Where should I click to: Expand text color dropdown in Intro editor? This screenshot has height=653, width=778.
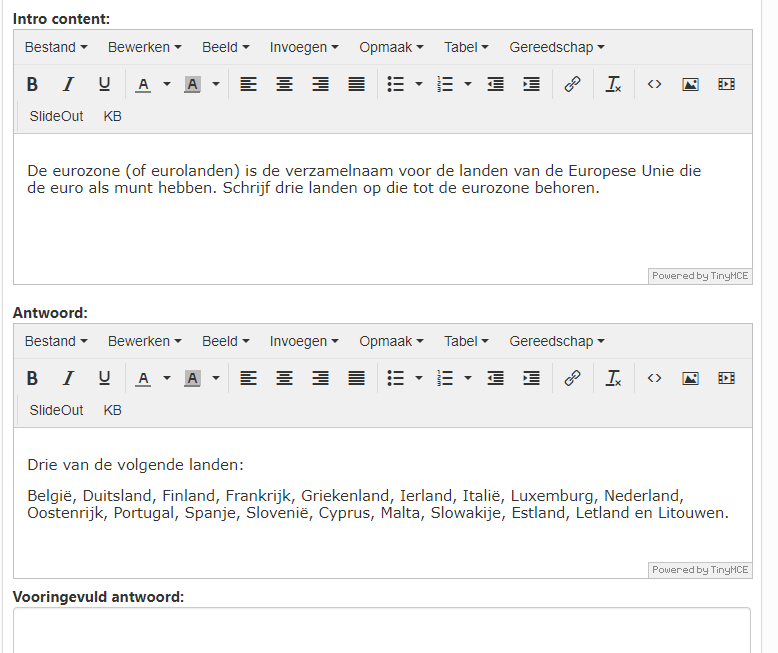(167, 85)
